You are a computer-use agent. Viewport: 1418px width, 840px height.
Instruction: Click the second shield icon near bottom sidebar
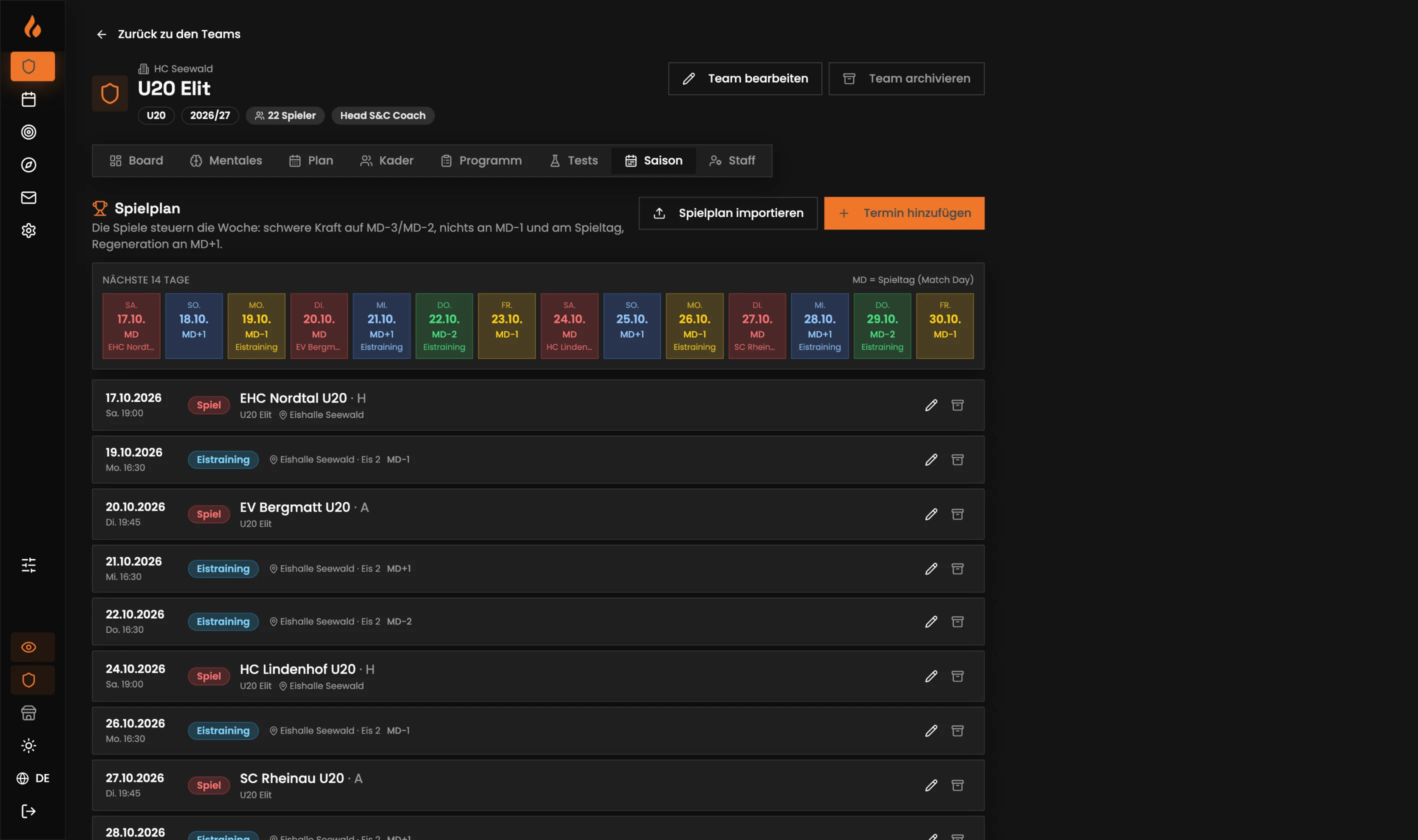pos(32,680)
